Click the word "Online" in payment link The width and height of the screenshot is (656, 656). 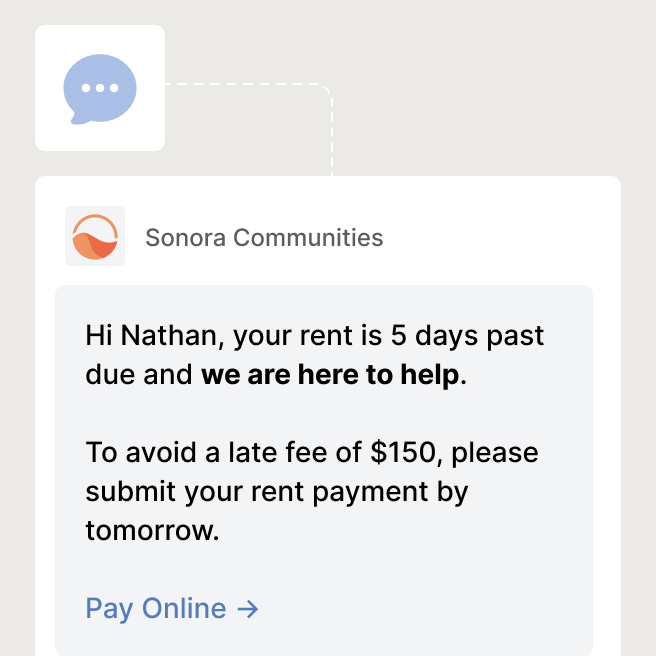point(184,608)
